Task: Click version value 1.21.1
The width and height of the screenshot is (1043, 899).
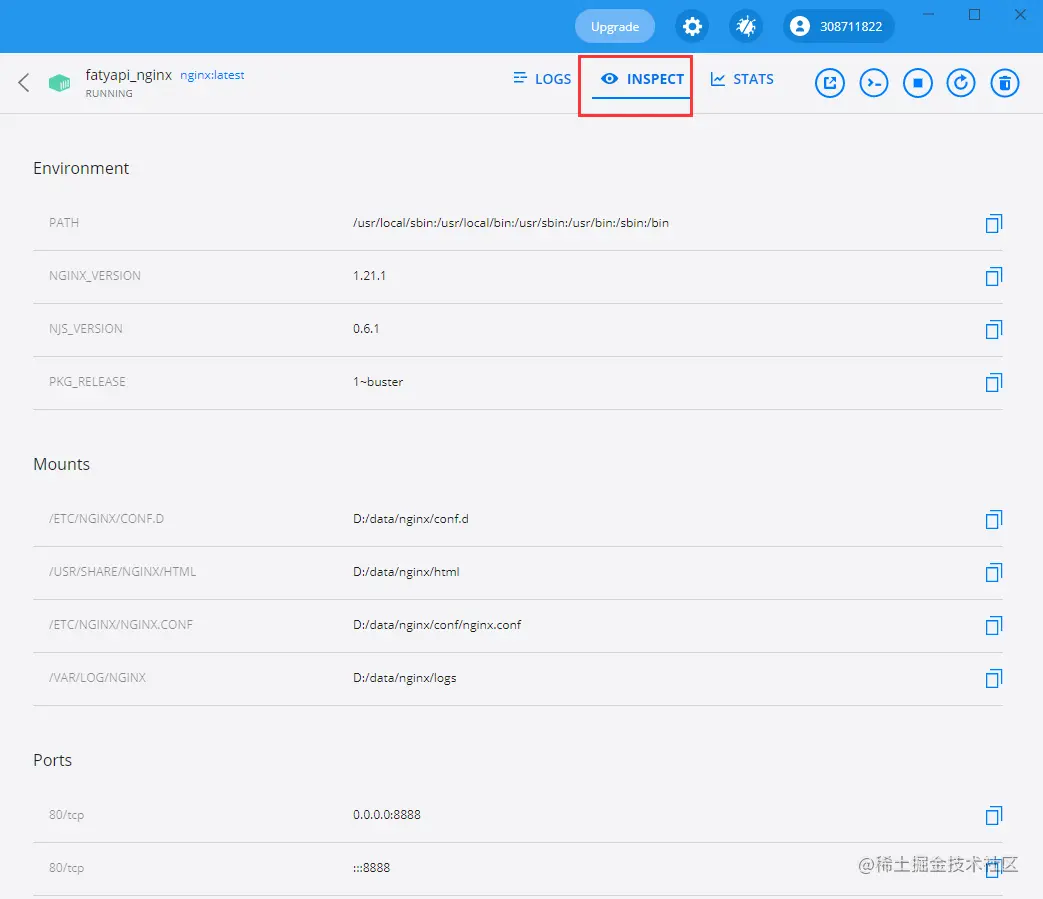Action: pos(369,276)
